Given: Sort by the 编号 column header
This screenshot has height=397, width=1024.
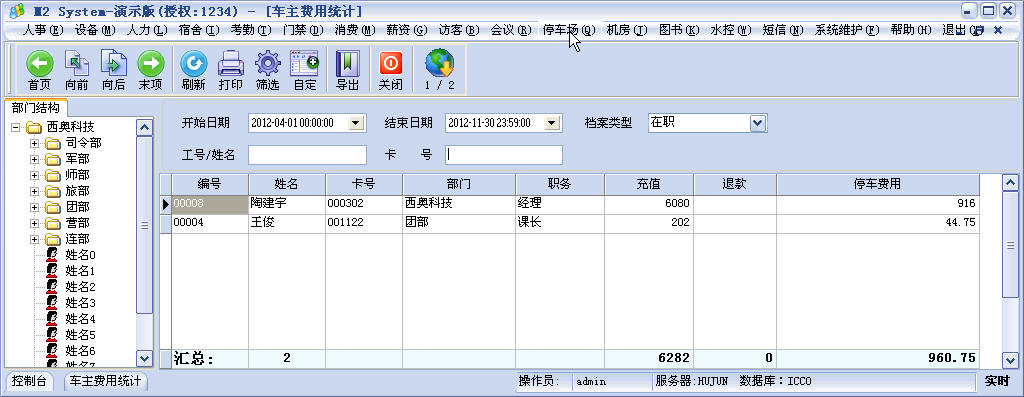Looking at the screenshot, I should point(210,184).
